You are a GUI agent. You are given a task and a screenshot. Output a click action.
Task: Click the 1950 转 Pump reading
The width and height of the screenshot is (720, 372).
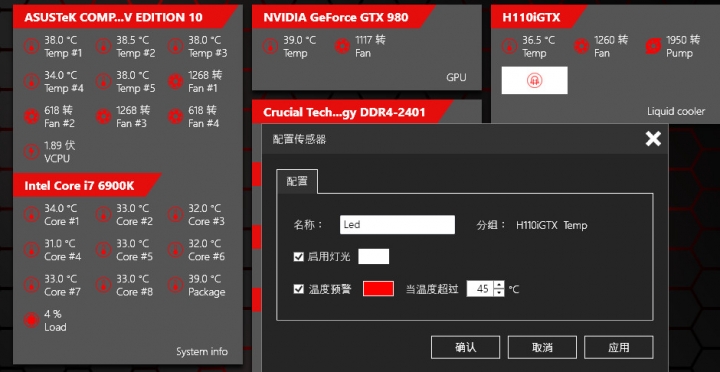click(x=683, y=46)
